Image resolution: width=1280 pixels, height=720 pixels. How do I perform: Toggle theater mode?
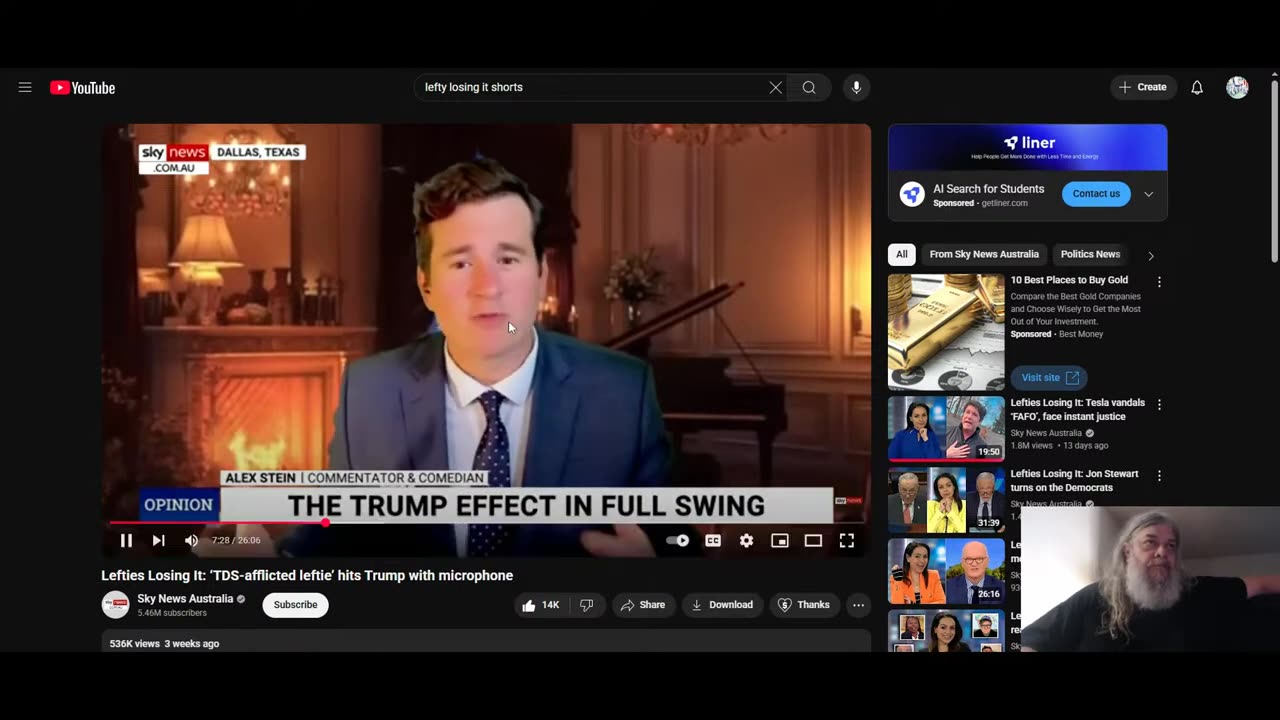pos(813,540)
